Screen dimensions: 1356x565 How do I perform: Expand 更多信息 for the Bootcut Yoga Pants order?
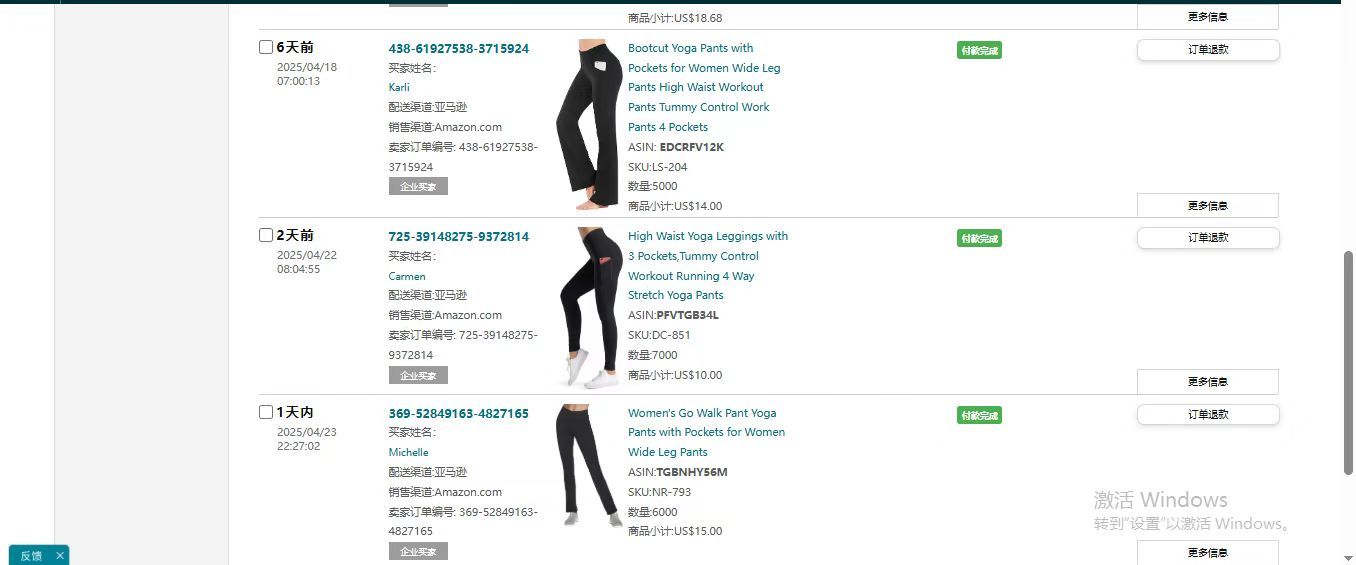pos(1208,205)
